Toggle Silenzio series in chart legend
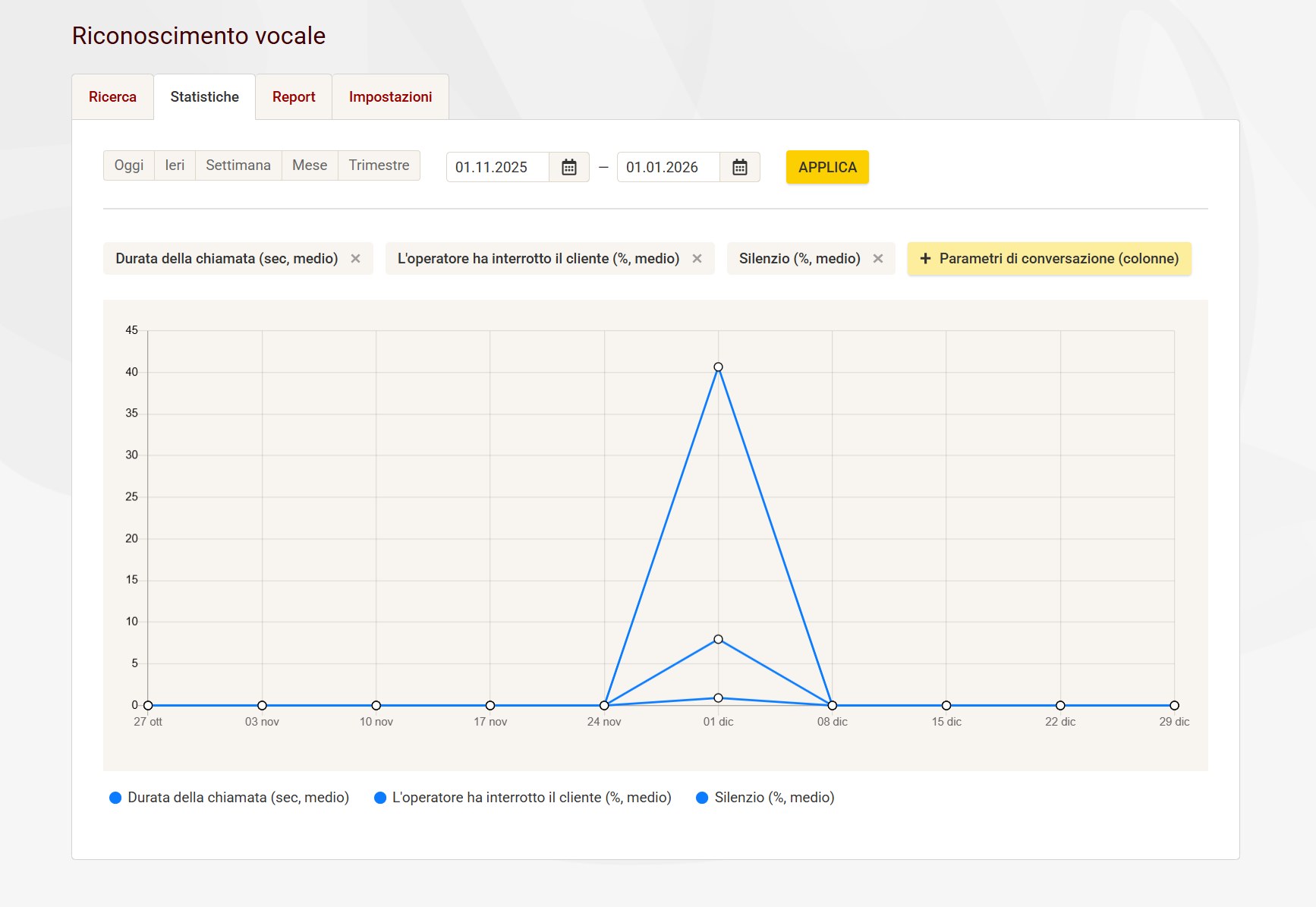The height and width of the screenshot is (907, 1316). point(765,798)
